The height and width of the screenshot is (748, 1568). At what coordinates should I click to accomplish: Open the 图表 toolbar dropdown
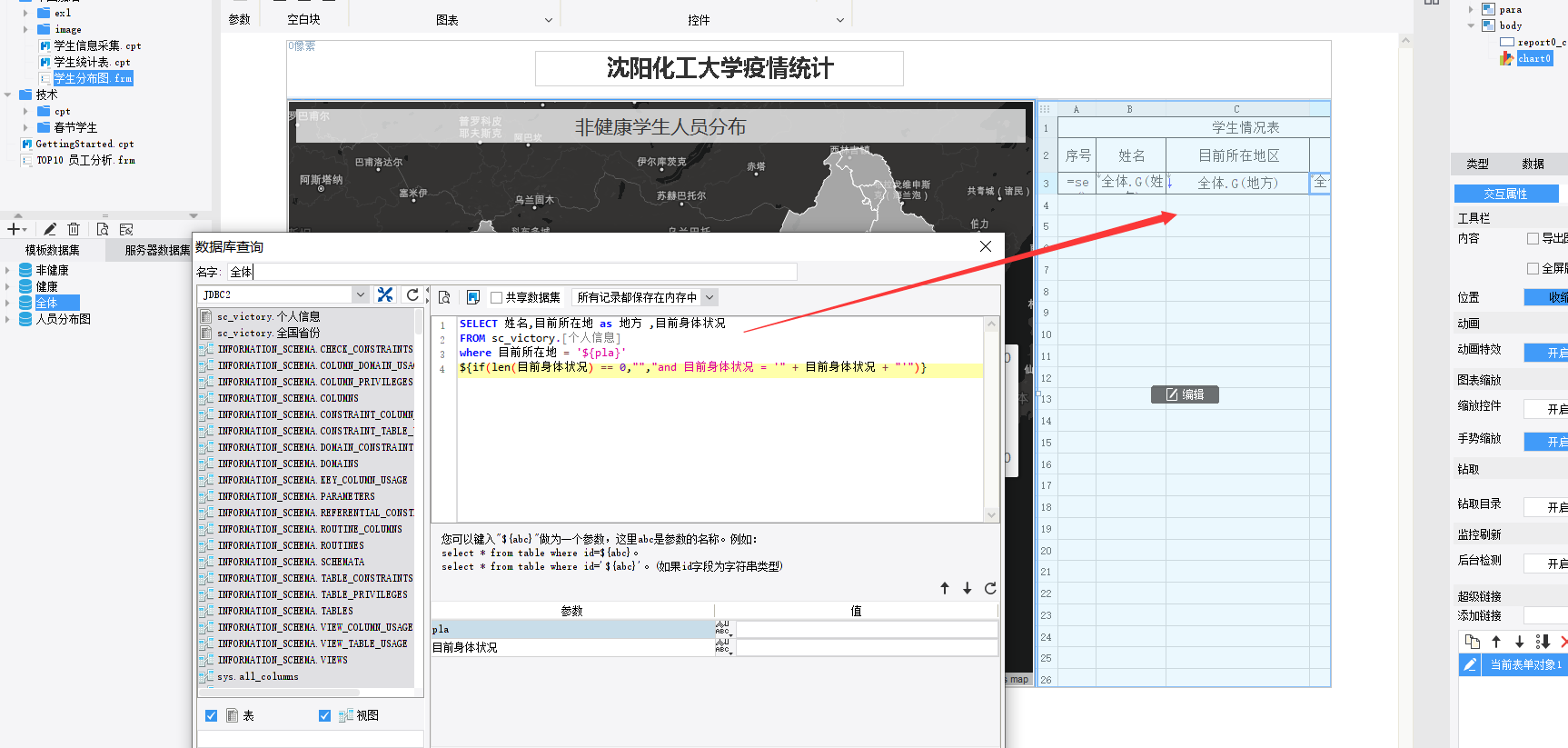[x=549, y=20]
